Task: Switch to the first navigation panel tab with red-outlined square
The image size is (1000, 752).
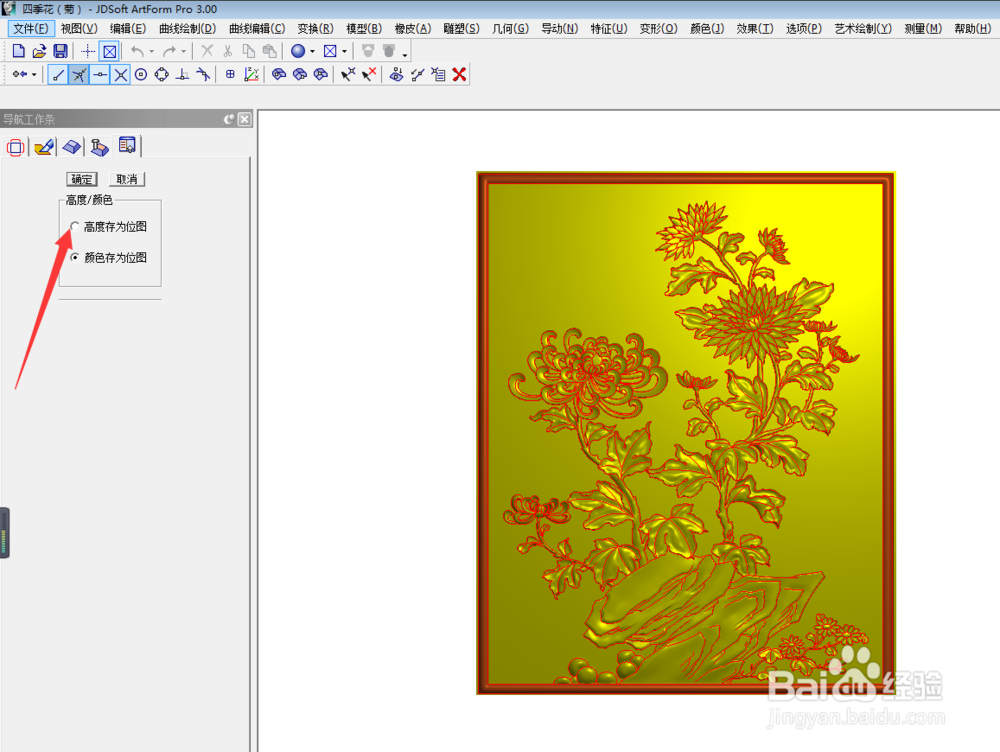Action: (x=15, y=147)
